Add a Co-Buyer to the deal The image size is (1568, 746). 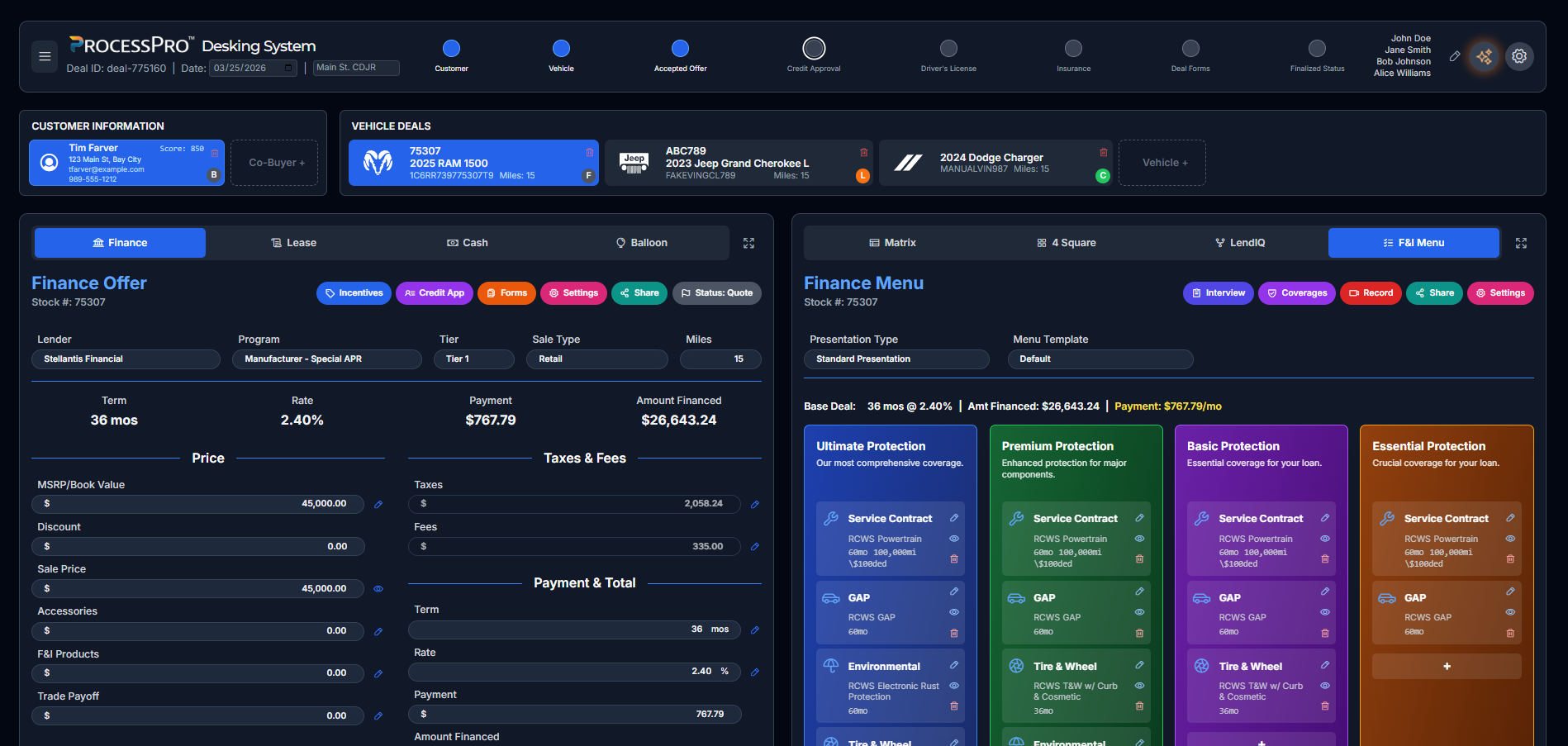click(x=274, y=163)
